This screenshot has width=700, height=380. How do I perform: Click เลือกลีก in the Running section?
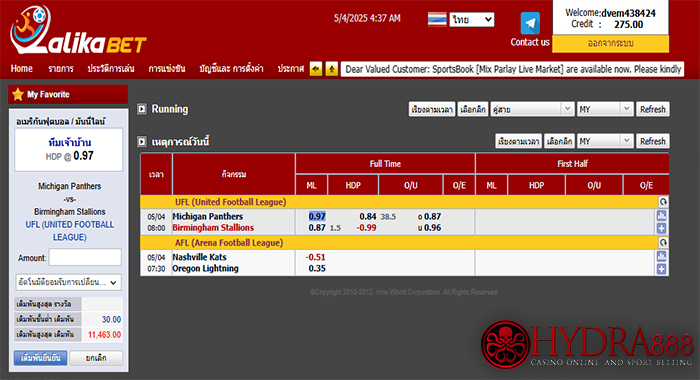pyautogui.click(x=472, y=109)
